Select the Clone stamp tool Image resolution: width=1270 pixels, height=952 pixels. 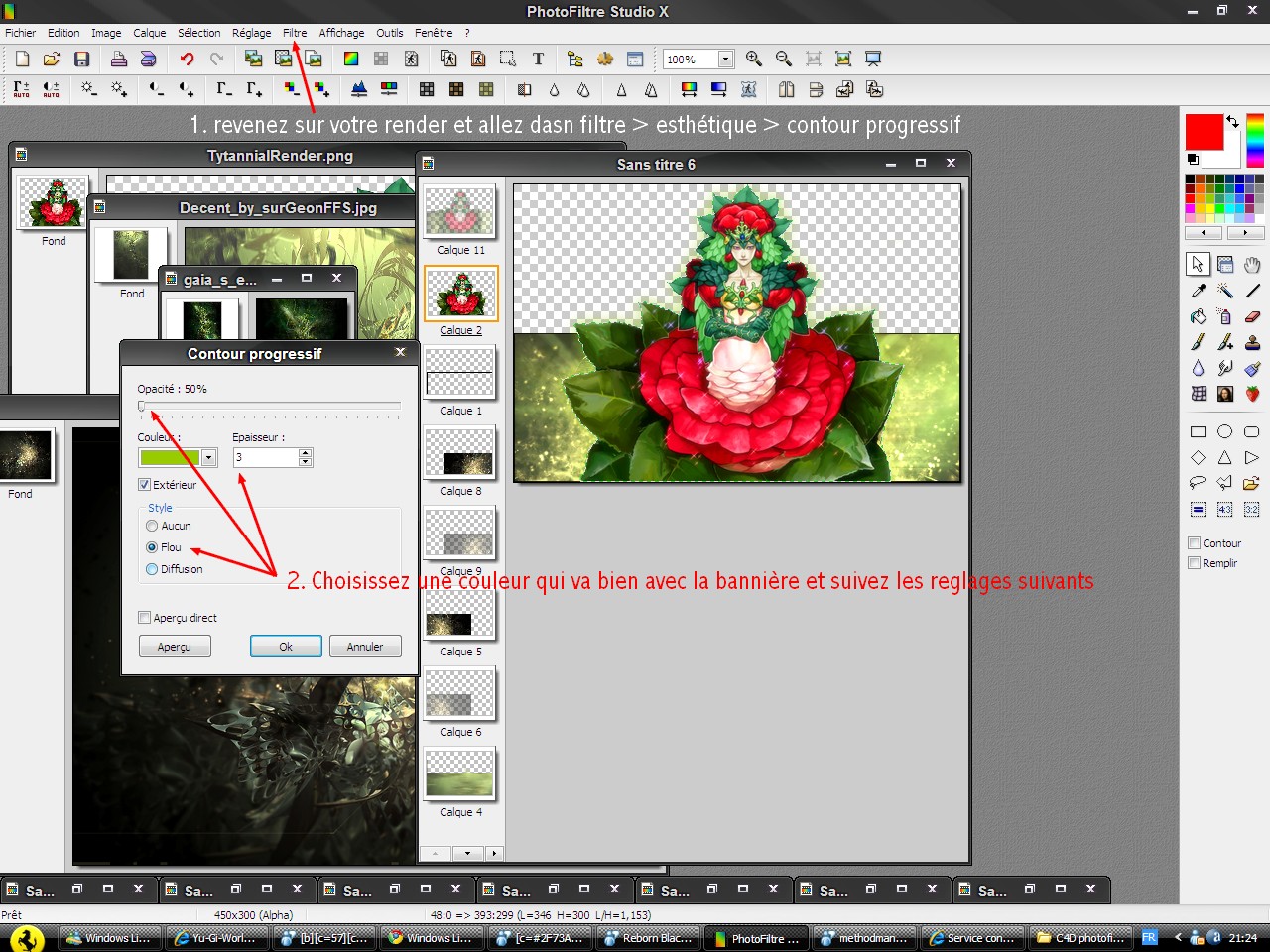click(1252, 342)
